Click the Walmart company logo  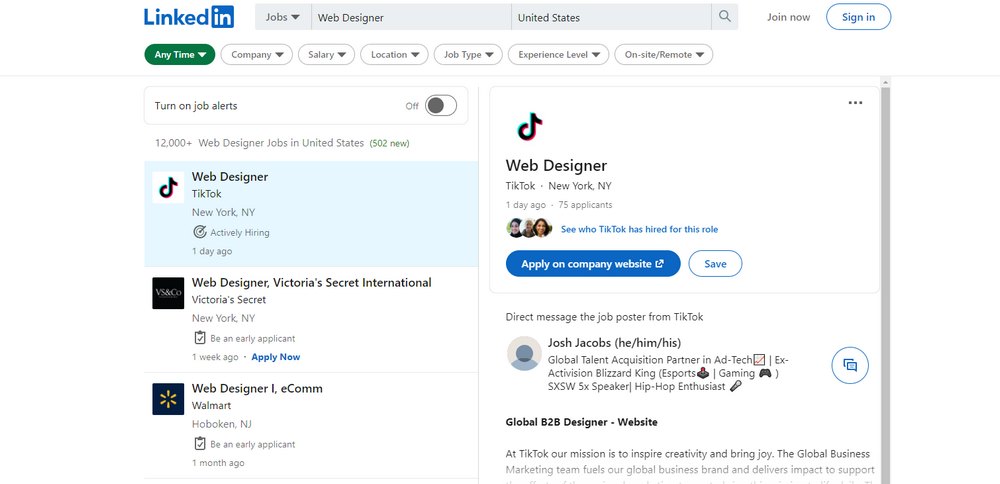168,399
